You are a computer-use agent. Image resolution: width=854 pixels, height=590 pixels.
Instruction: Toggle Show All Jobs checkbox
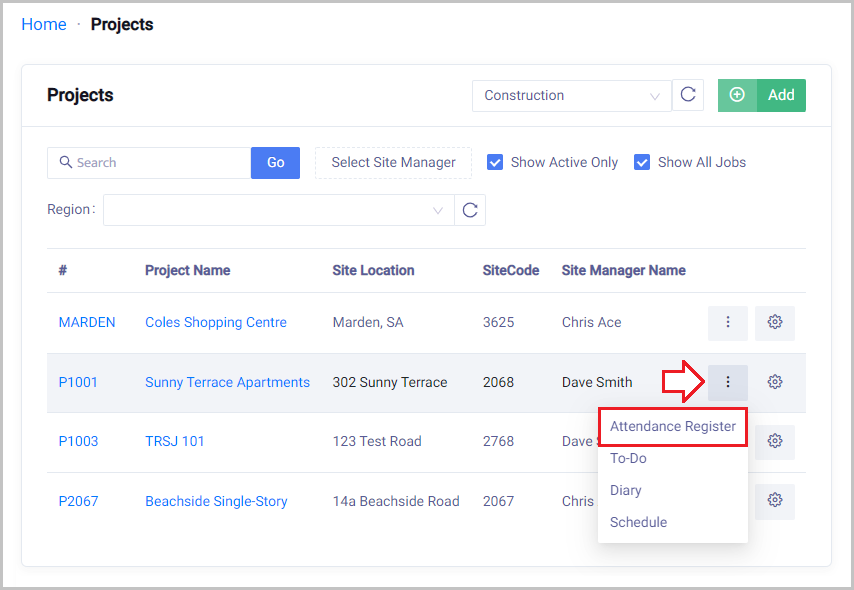coord(642,162)
